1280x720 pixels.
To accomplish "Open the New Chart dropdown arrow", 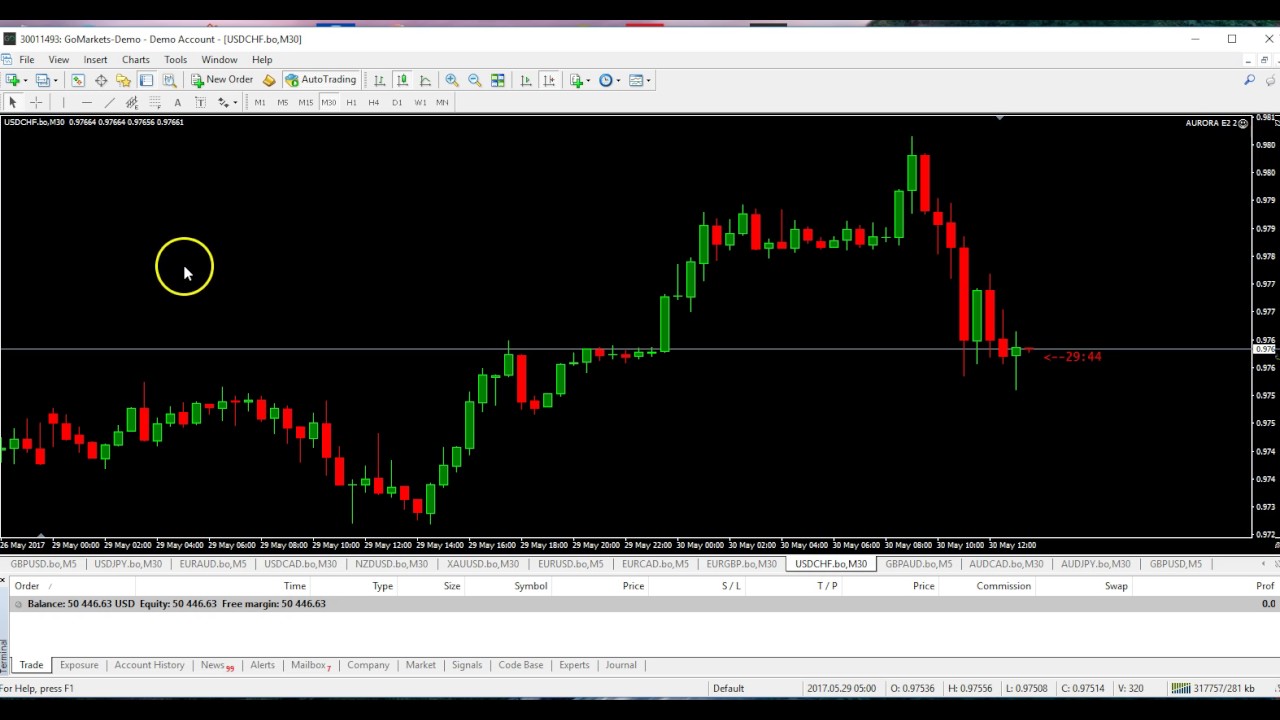I will [25, 80].
